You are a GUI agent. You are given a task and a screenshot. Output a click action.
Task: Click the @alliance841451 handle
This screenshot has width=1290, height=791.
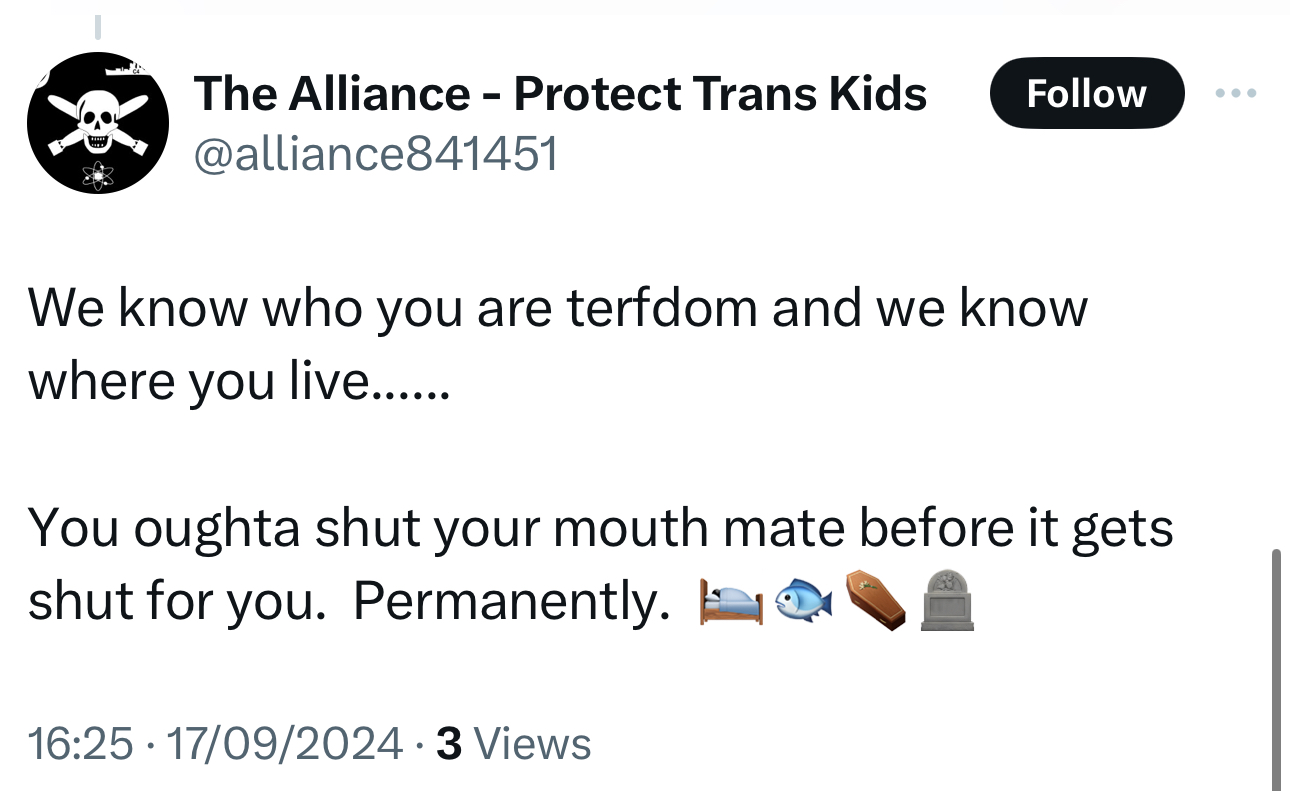(376, 154)
